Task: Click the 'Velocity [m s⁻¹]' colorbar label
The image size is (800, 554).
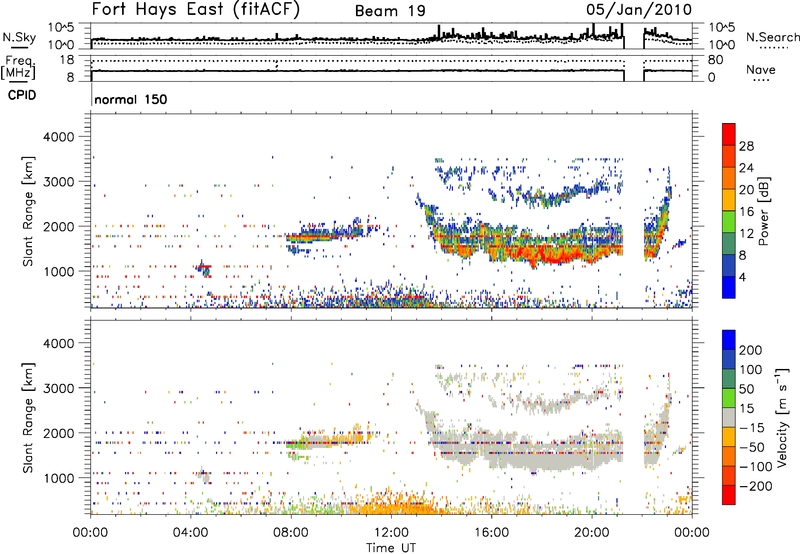Action: coord(782,417)
